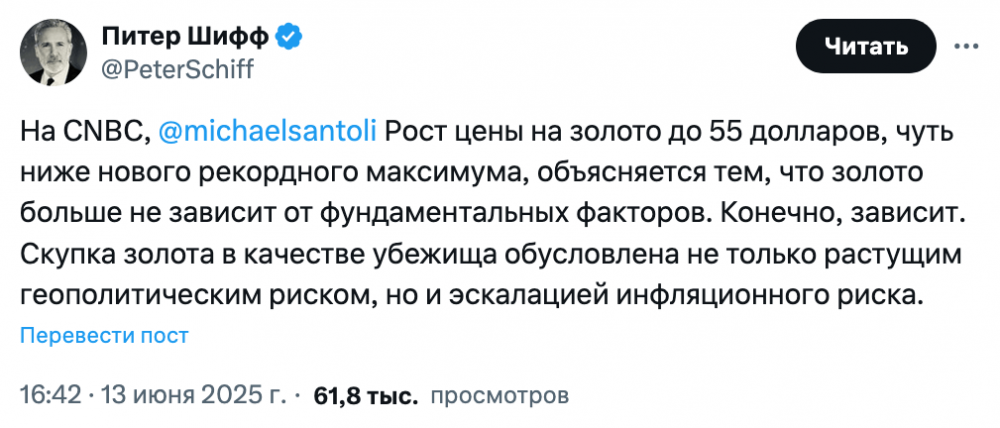Open the @PeterSchiff handle link
1000x428 pixels.
click(x=177, y=68)
